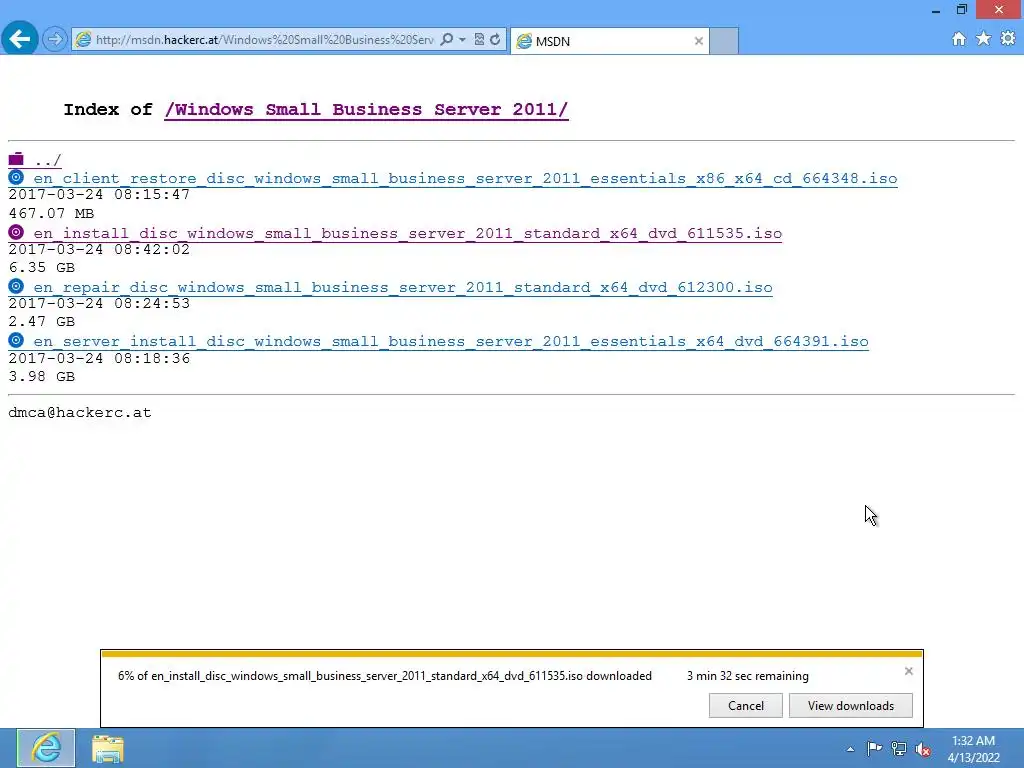Open the network tray icon
1024x768 pixels.
tap(899, 749)
